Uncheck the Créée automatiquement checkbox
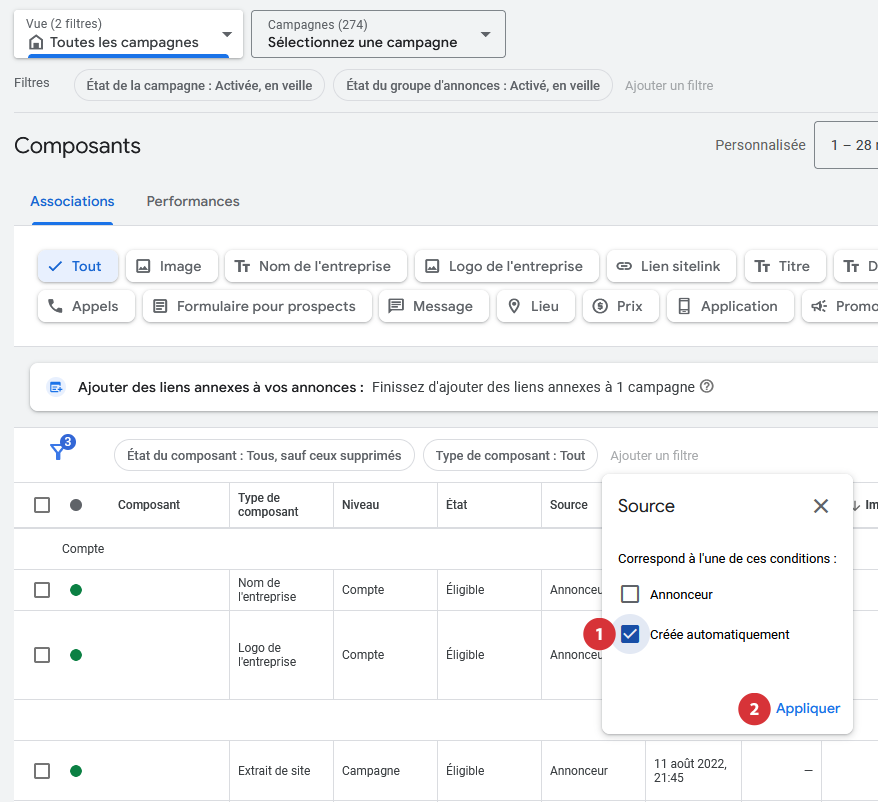The image size is (878, 802). pos(630,634)
